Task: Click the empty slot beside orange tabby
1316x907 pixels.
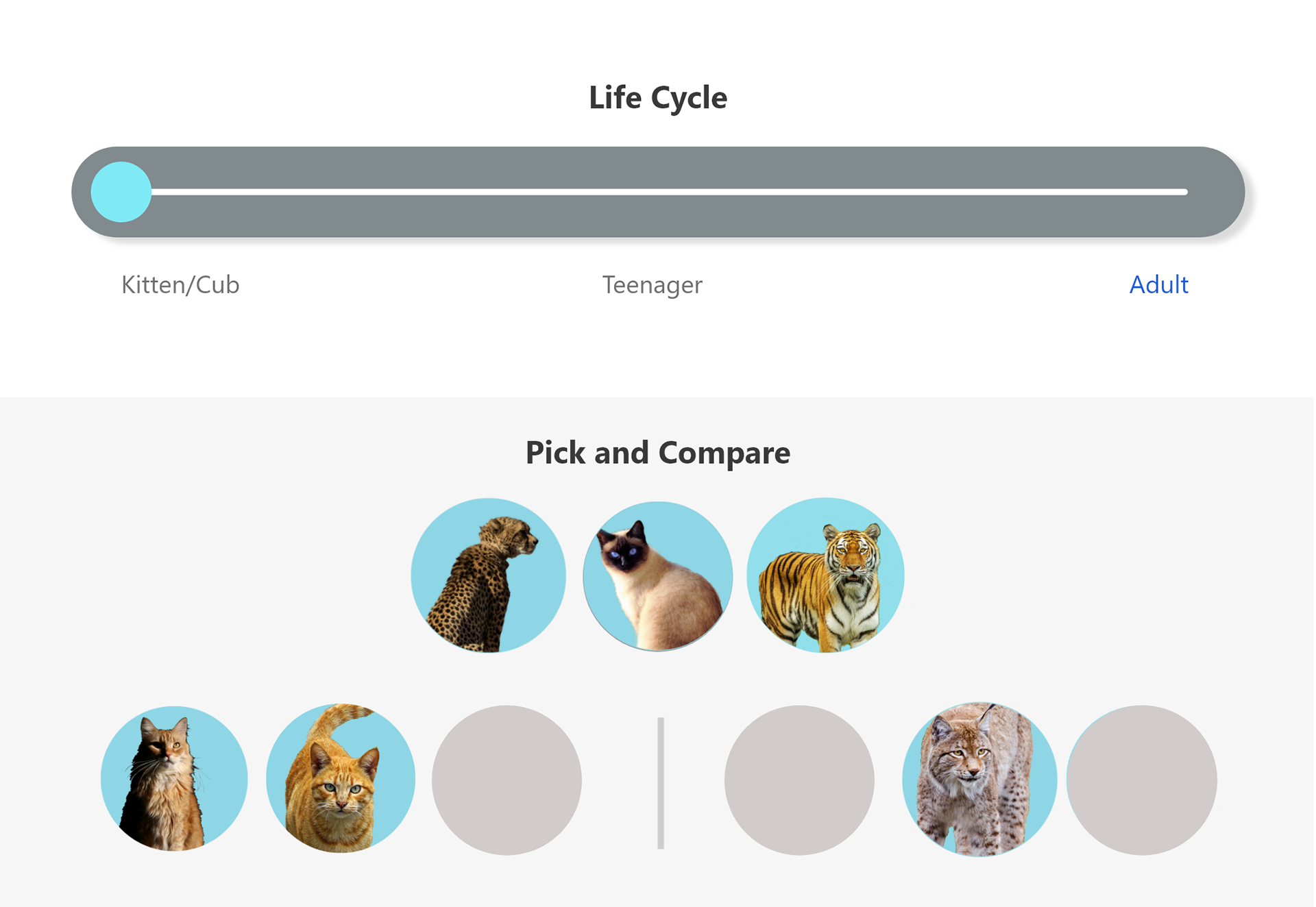Action: 507,780
